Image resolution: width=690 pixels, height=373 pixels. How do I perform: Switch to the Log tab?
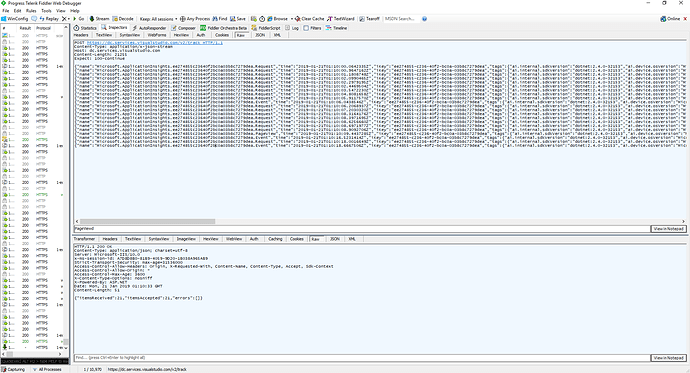coord(292,28)
